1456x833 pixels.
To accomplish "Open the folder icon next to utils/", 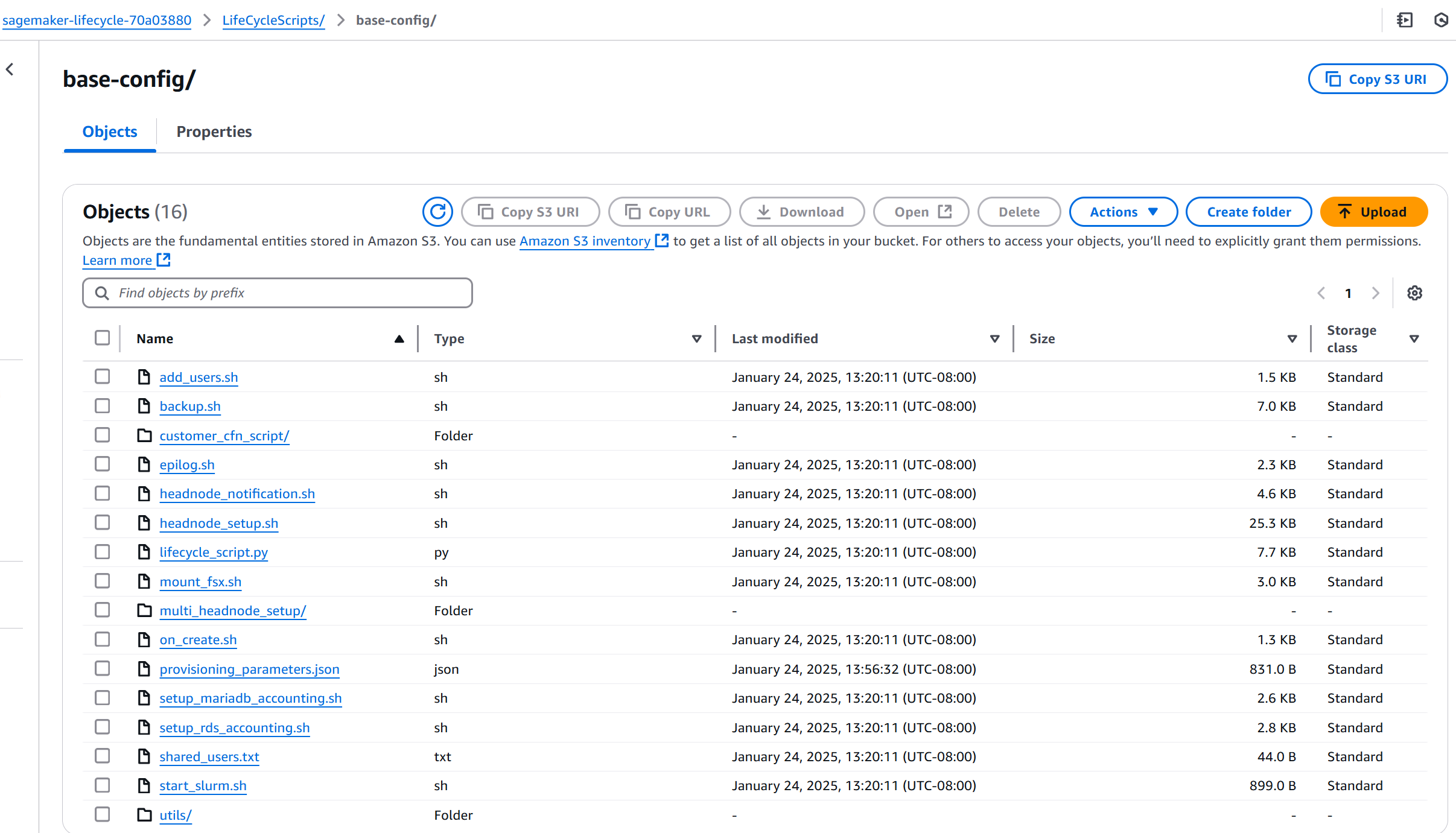I will pyautogui.click(x=144, y=814).
